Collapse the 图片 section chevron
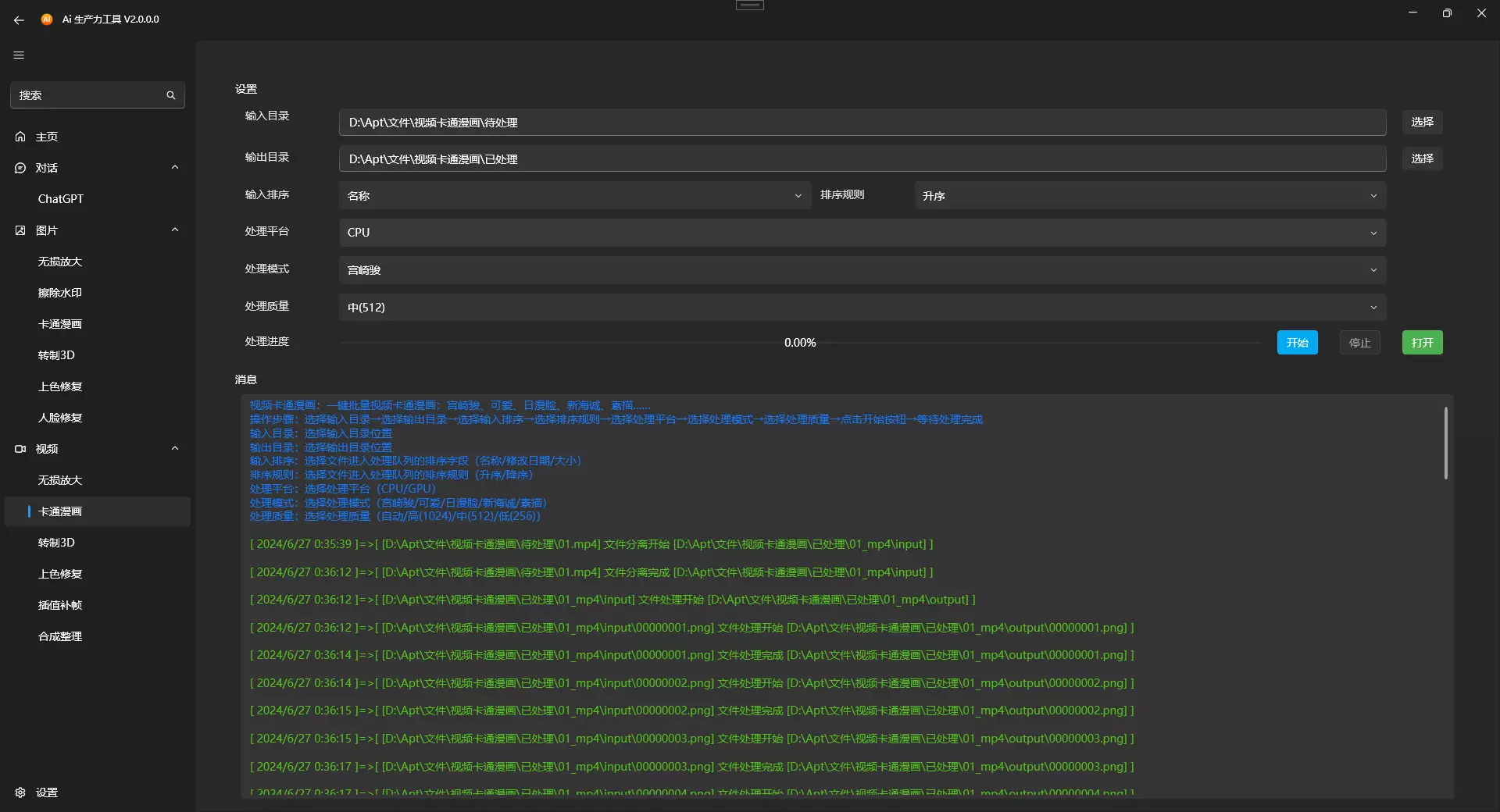The width and height of the screenshot is (1500, 812). 175,230
